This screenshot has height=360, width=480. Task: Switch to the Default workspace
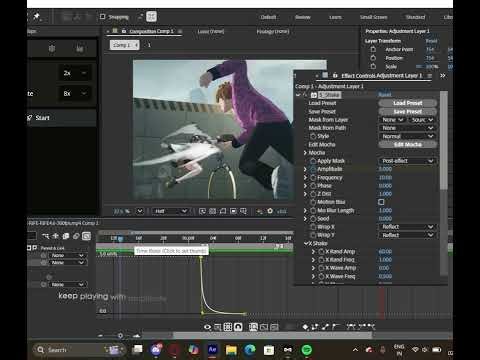click(268, 17)
